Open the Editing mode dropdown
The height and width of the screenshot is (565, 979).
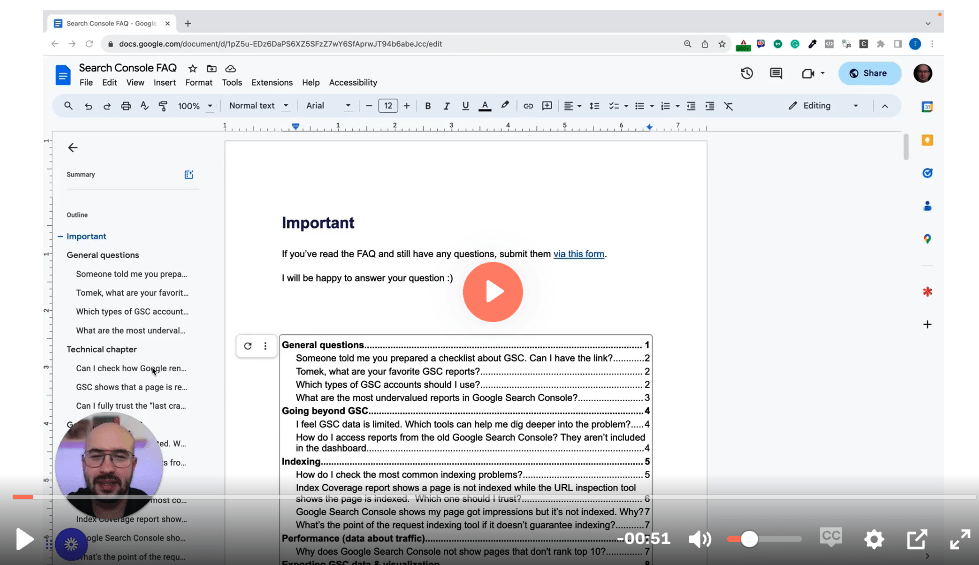point(824,106)
